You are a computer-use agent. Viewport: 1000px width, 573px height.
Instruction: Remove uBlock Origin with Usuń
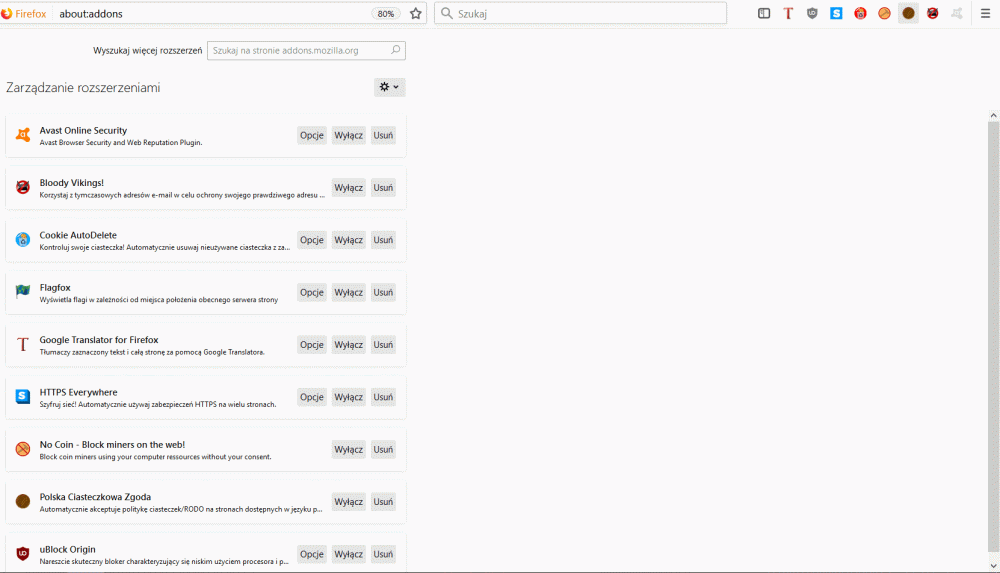(383, 554)
